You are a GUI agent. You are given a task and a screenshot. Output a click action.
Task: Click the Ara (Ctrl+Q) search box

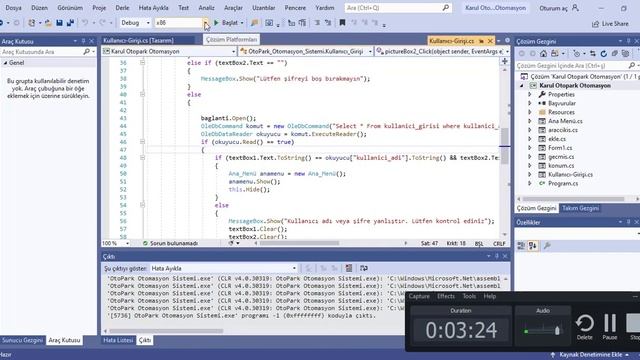[398, 8]
